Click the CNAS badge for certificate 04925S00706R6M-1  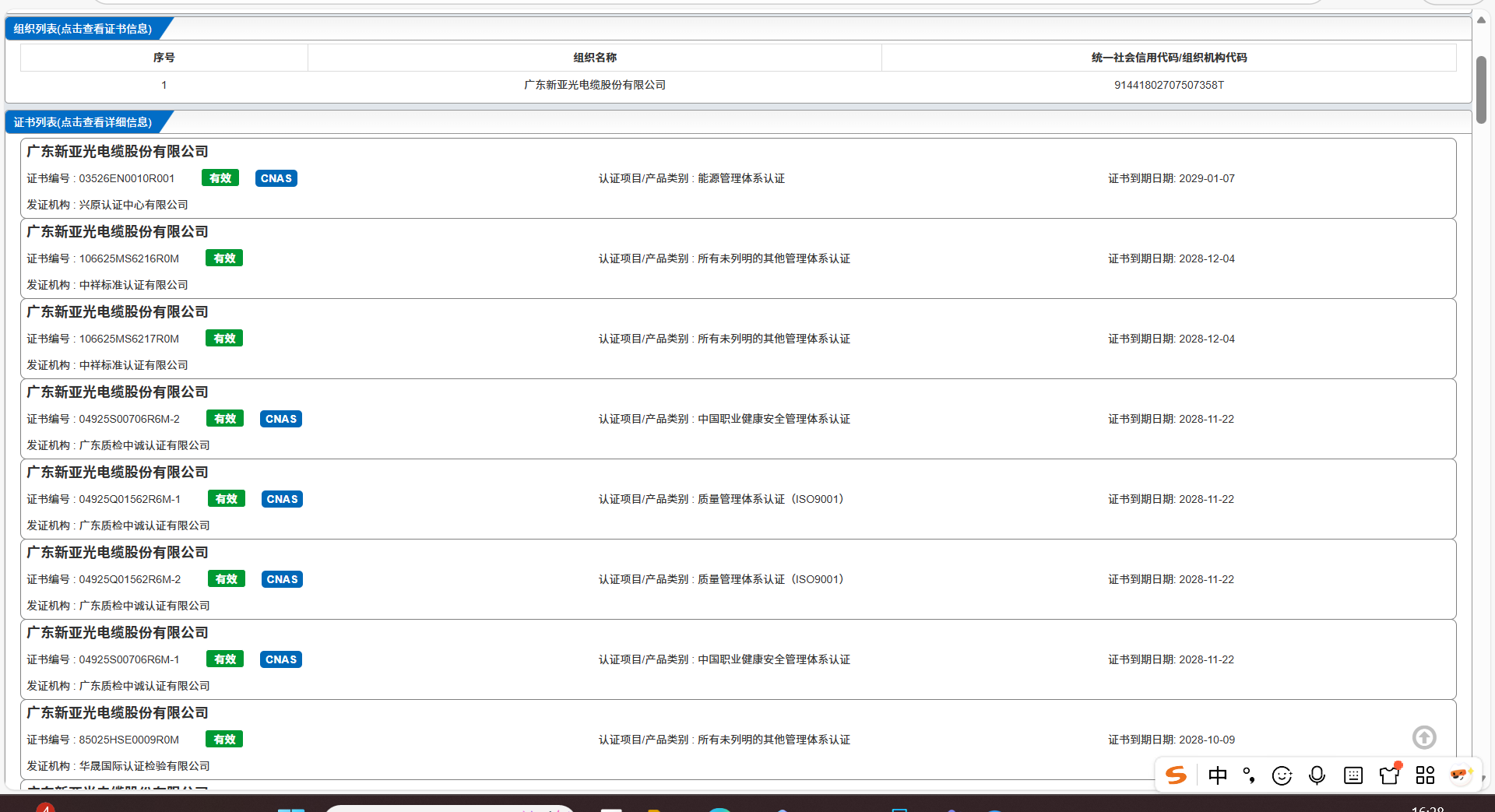pyautogui.click(x=281, y=659)
